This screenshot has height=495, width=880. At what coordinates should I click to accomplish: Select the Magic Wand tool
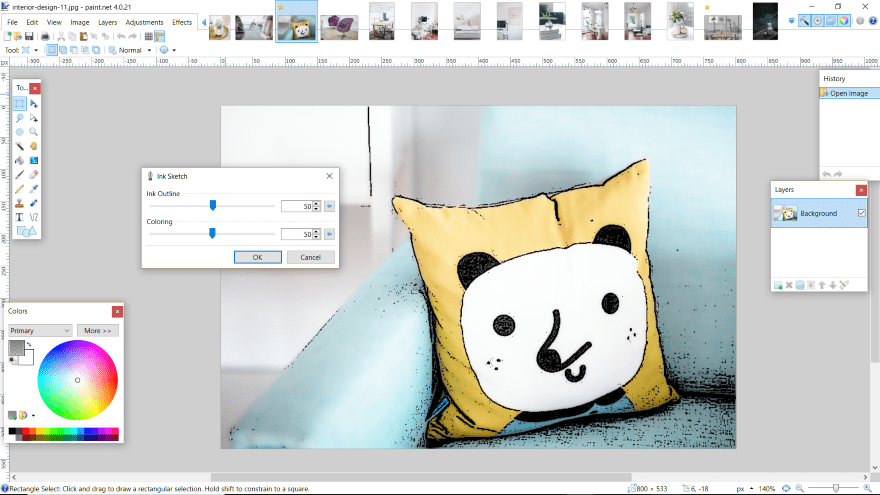click(20, 146)
